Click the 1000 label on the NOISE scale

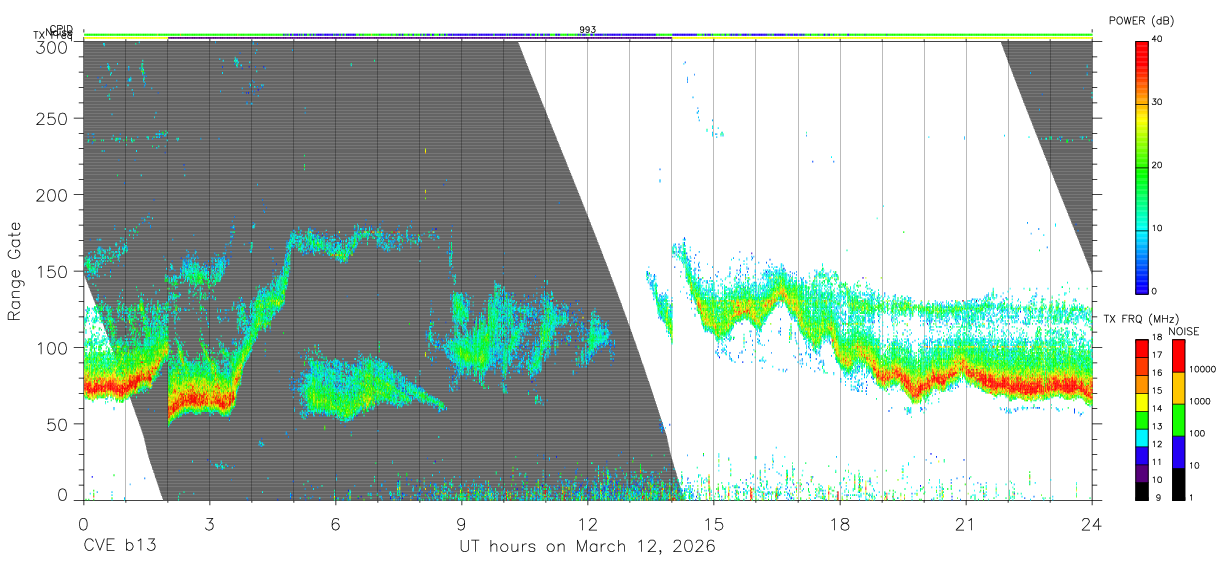[x=1199, y=401]
